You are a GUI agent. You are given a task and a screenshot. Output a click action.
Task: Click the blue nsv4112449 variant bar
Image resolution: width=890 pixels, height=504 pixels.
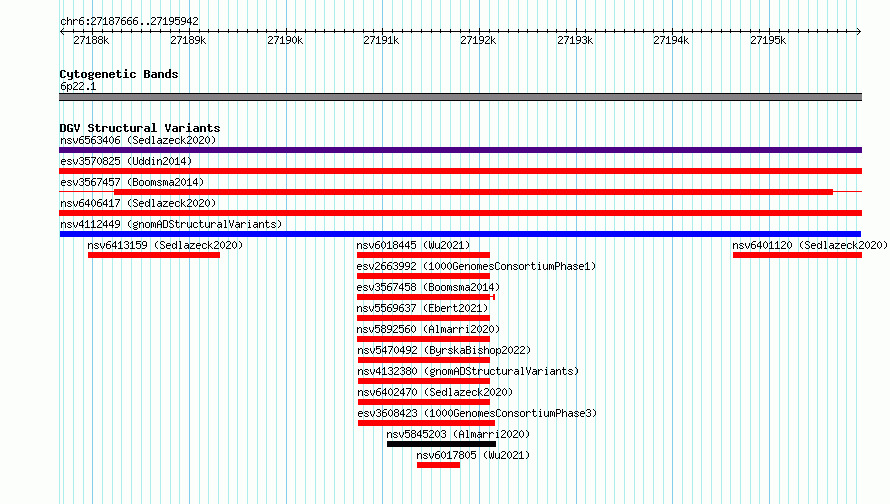460,234
